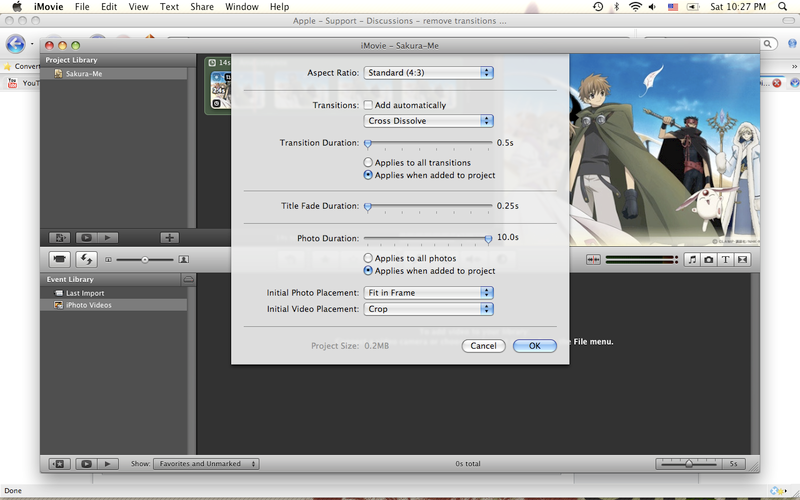Open the Music and Sound Effects browser
Screen dimensions: 800x500
692,260
